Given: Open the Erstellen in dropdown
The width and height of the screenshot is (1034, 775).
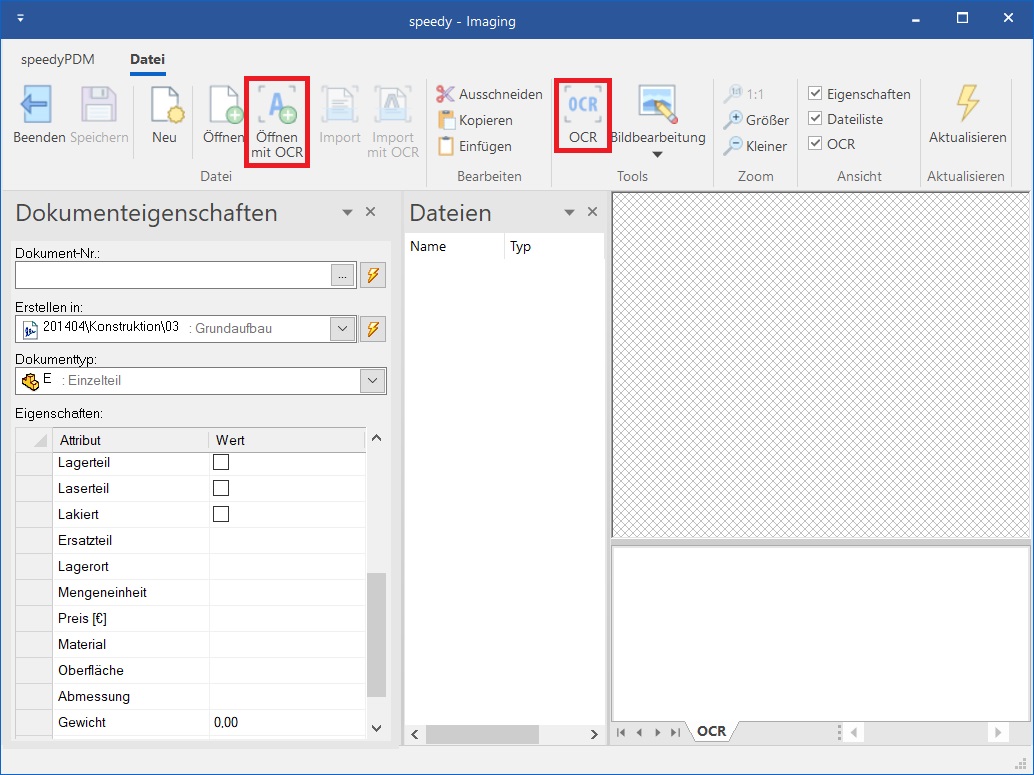Looking at the screenshot, I should click(343, 329).
